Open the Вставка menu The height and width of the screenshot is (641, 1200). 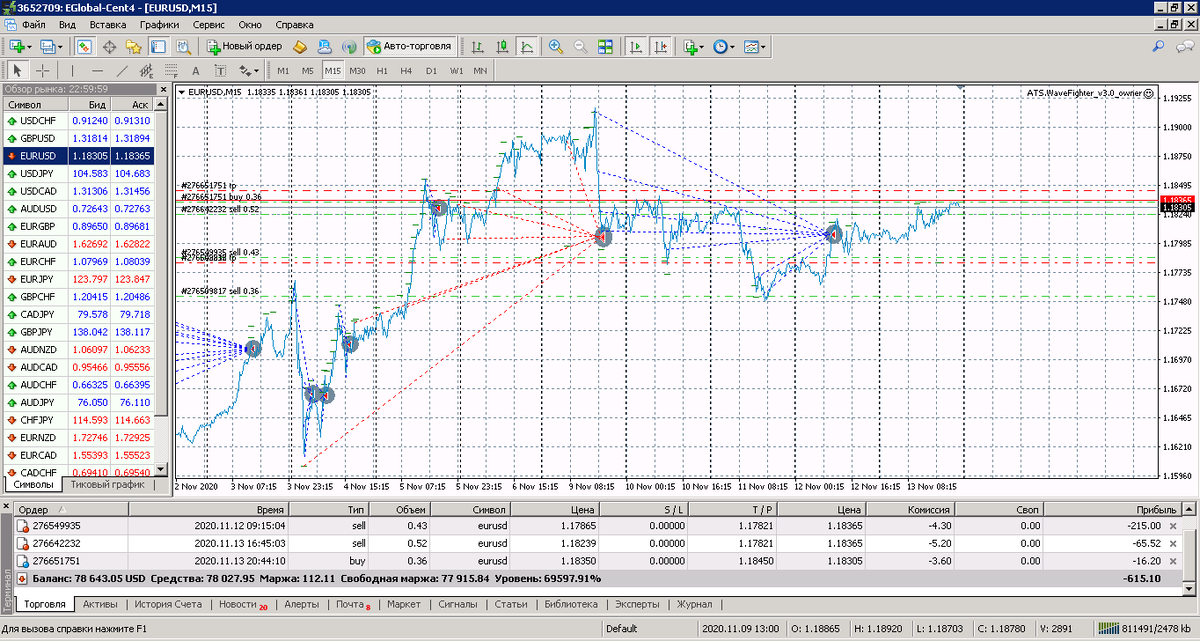(x=108, y=23)
